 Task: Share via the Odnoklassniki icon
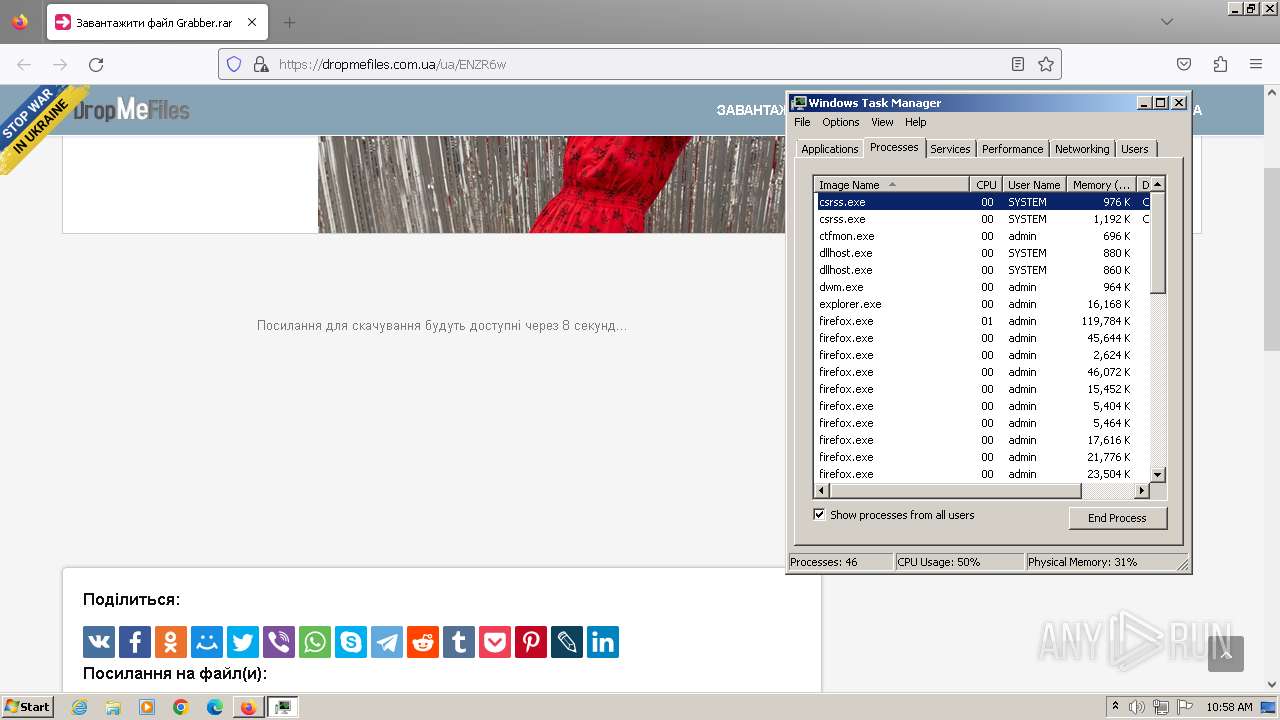point(171,642)
